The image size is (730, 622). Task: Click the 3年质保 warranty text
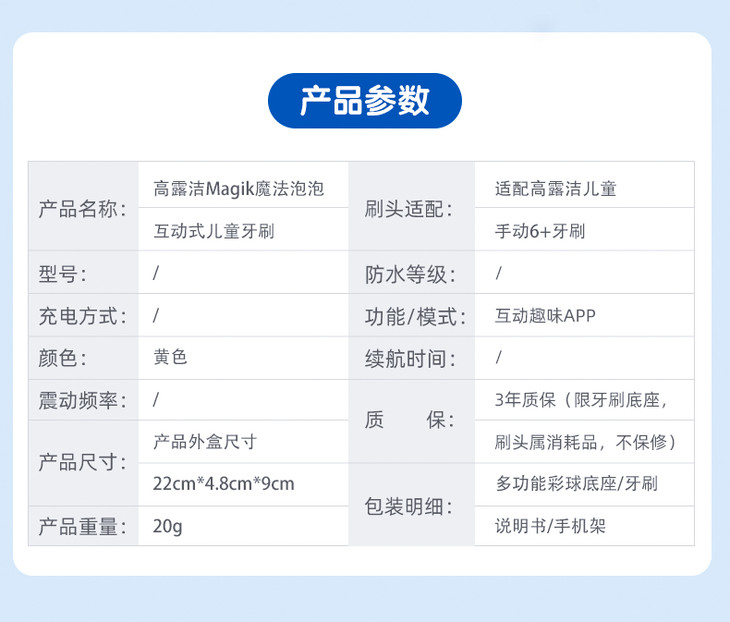(580, 400)
